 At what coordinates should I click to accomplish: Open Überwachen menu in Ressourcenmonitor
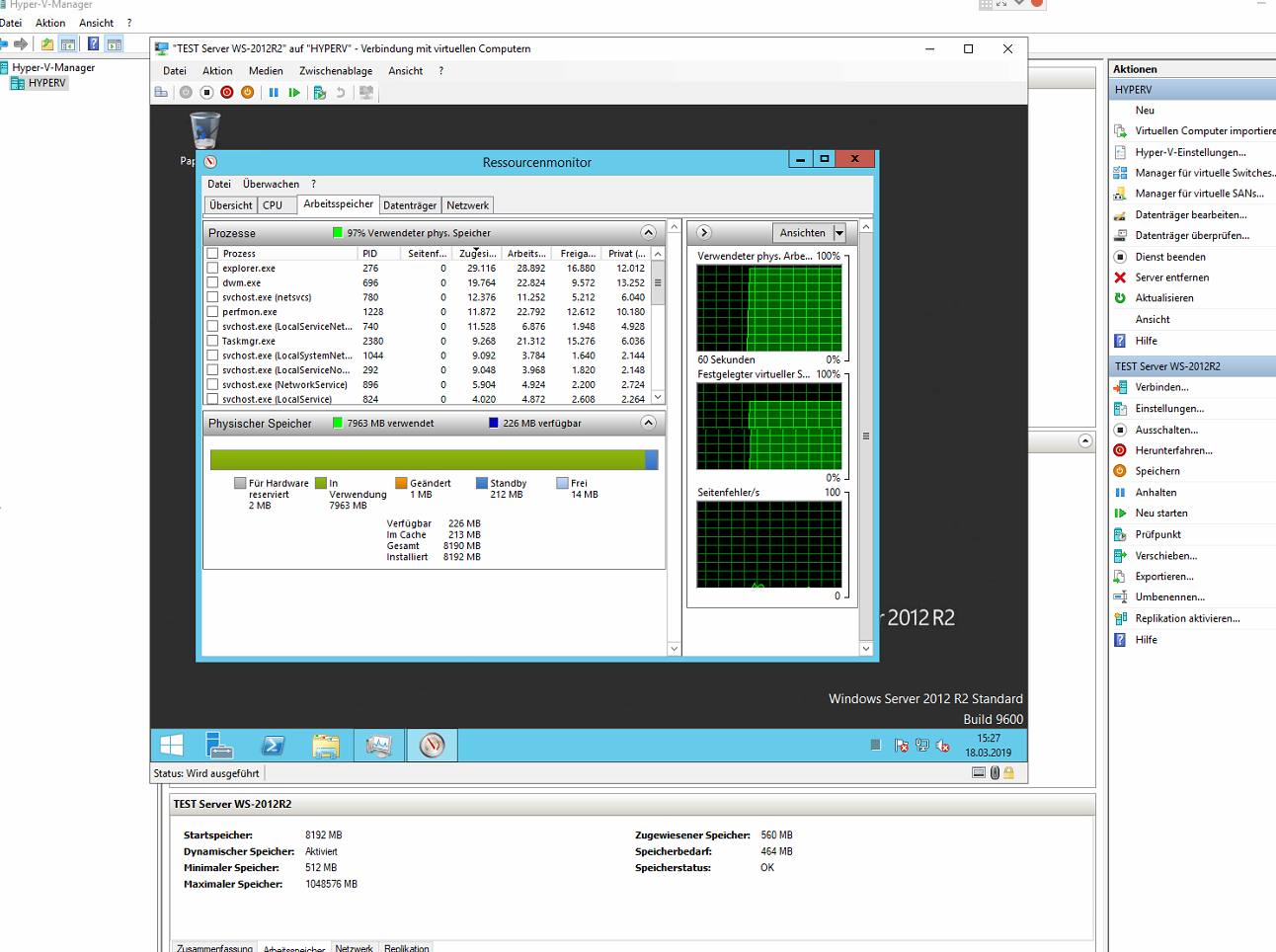(272, 184)
